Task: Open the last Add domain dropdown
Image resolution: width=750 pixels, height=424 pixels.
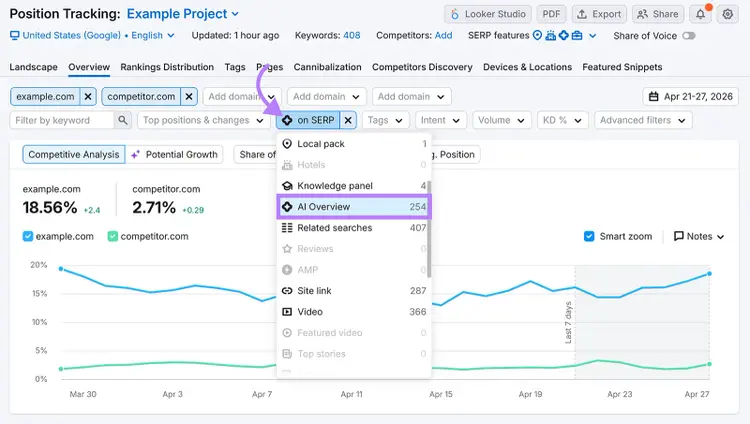Action: point(411,97)
